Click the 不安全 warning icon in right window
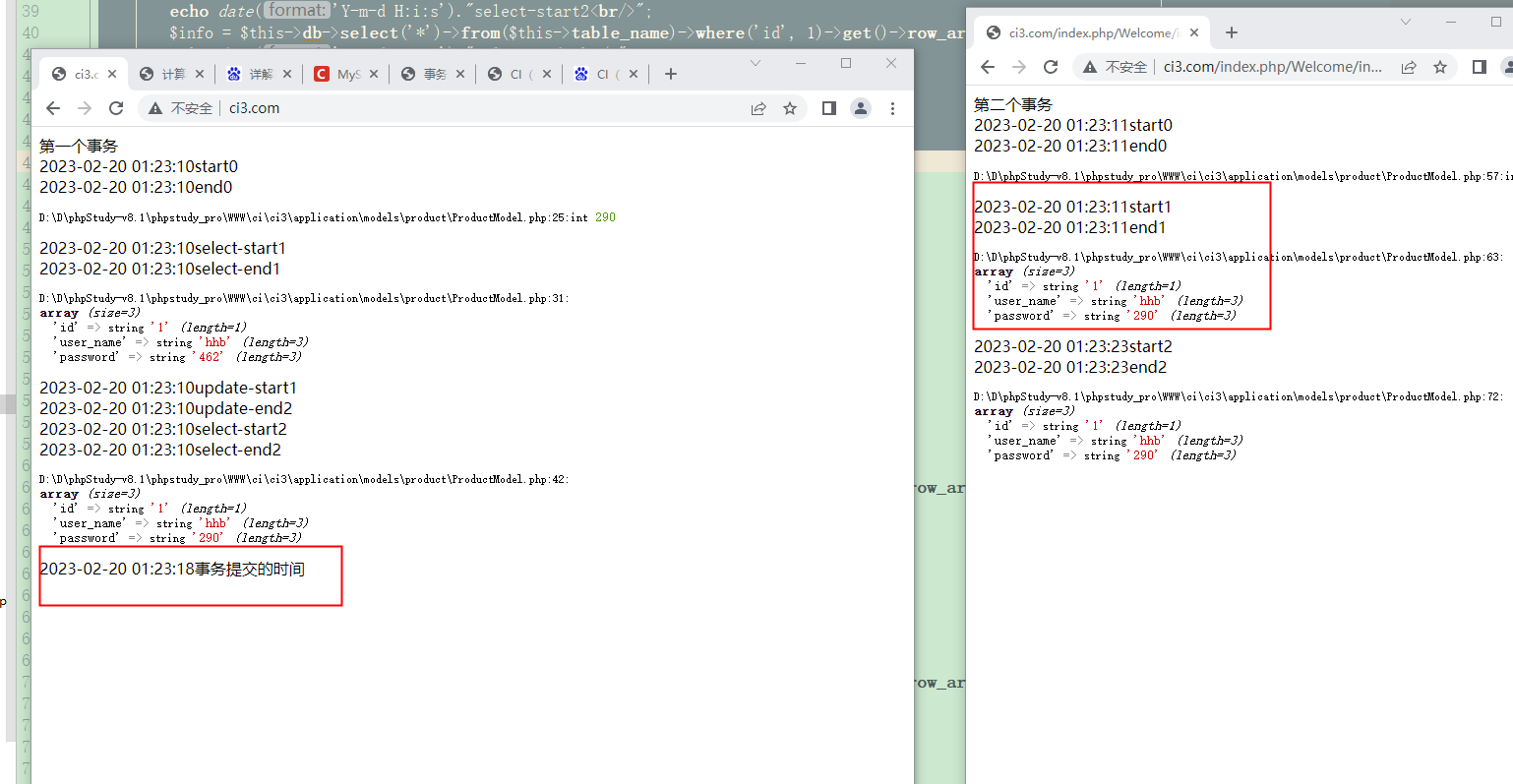The height and width of the screenshot is (784, 1513). (1090, 67)
